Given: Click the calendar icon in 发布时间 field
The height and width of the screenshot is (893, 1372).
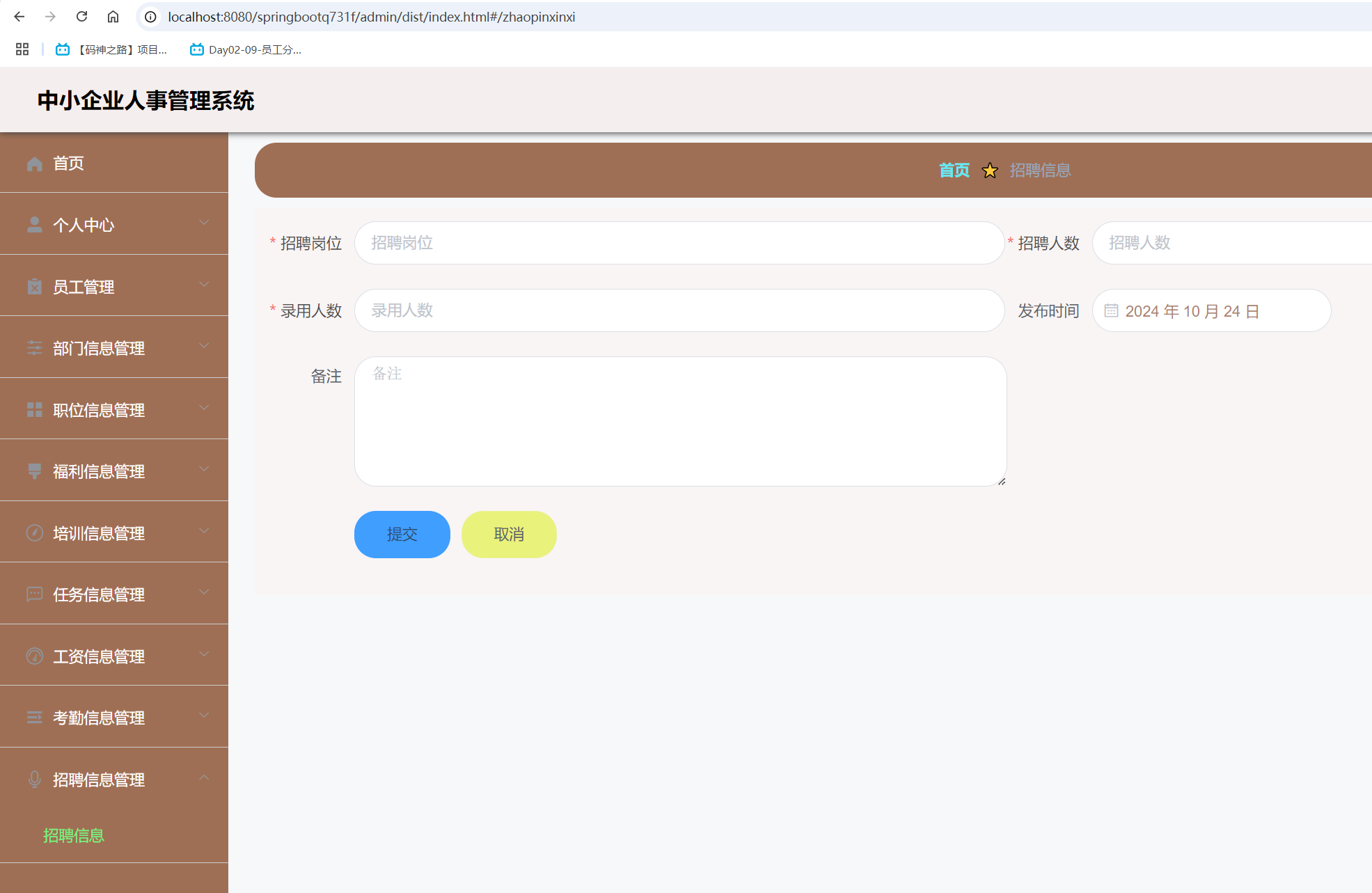Looking at the screenshot, I should coord(1111,311).
